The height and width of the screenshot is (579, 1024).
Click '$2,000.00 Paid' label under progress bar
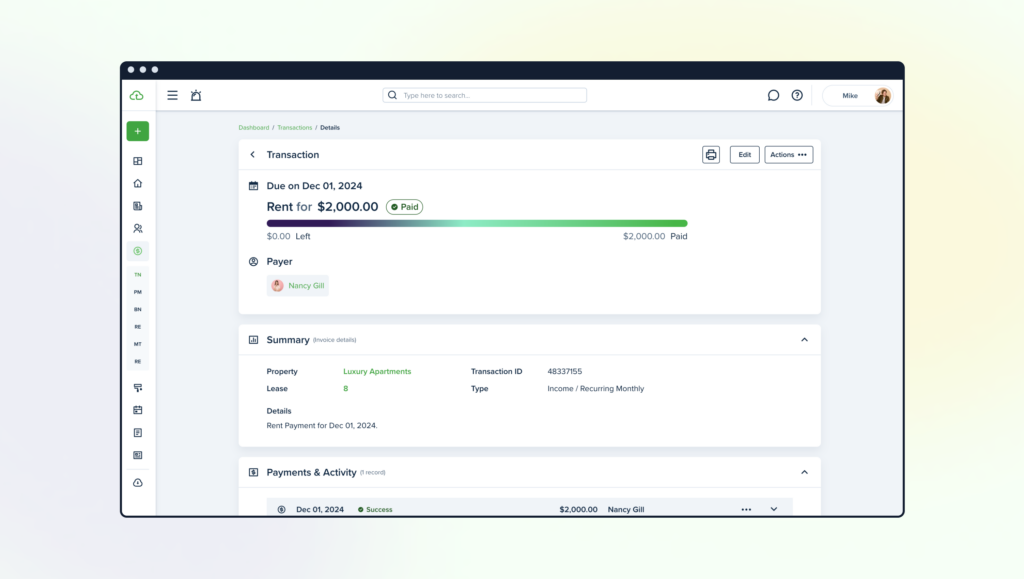[655, 236]
